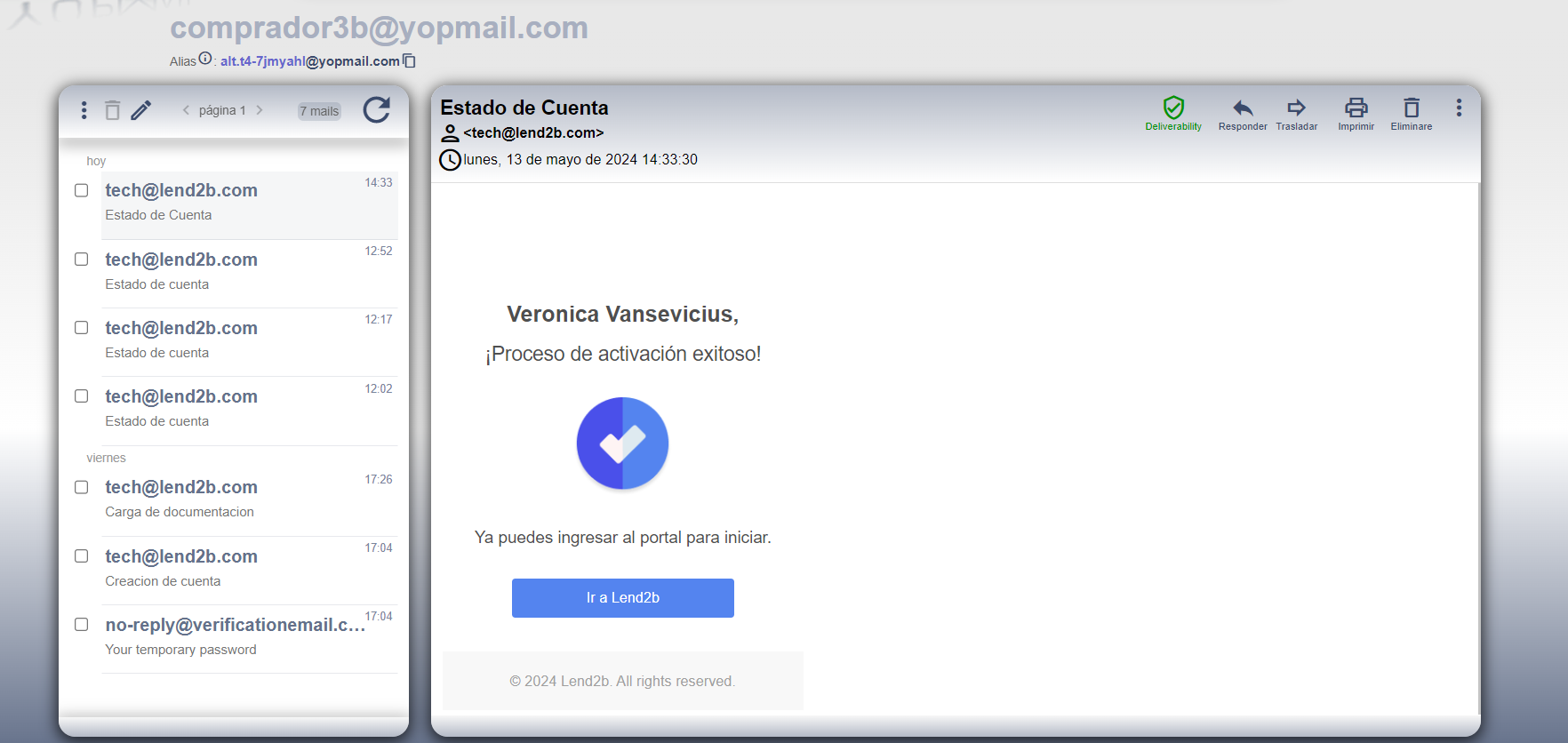The height and width of the screenshot is (743, 1568).
Task: Open the inbox three-dot options menu
Action: point(84,110)
